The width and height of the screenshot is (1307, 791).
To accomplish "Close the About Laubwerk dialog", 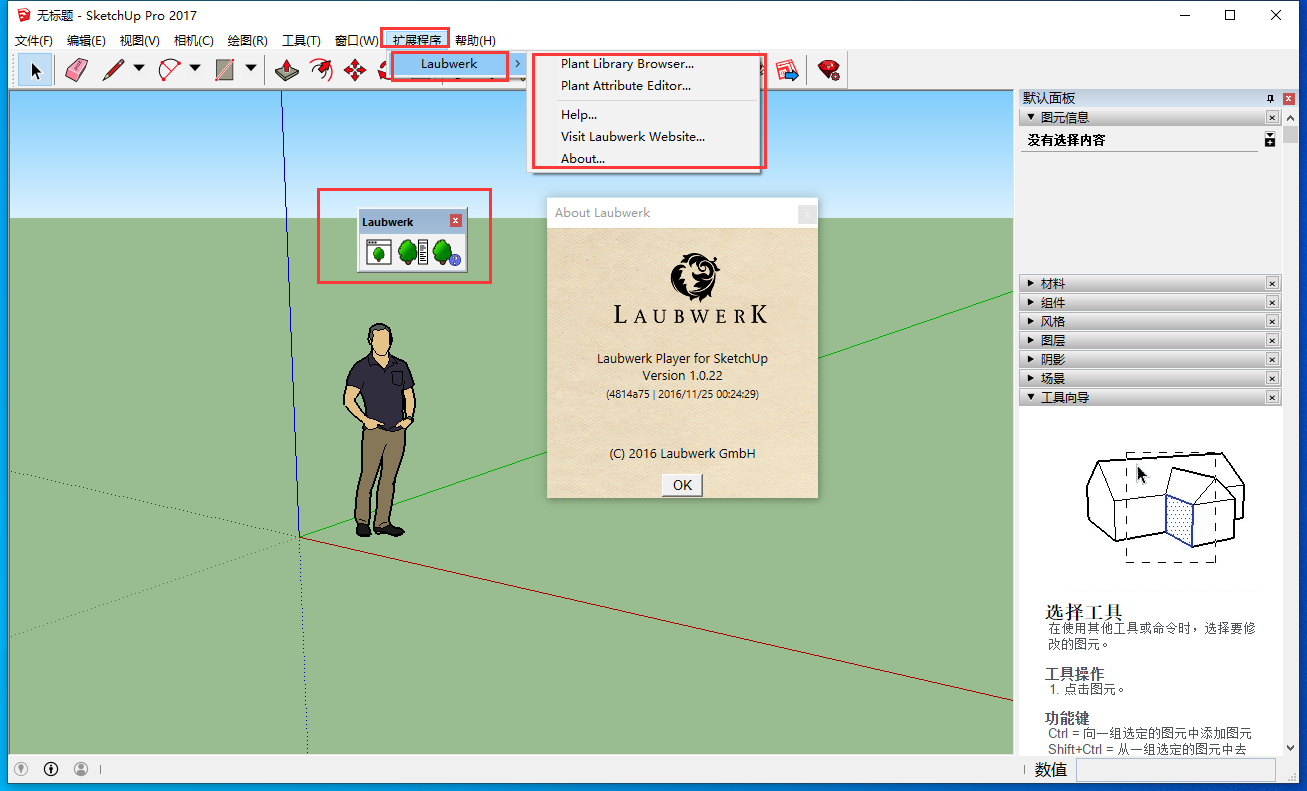I will (x=806, y=213).
